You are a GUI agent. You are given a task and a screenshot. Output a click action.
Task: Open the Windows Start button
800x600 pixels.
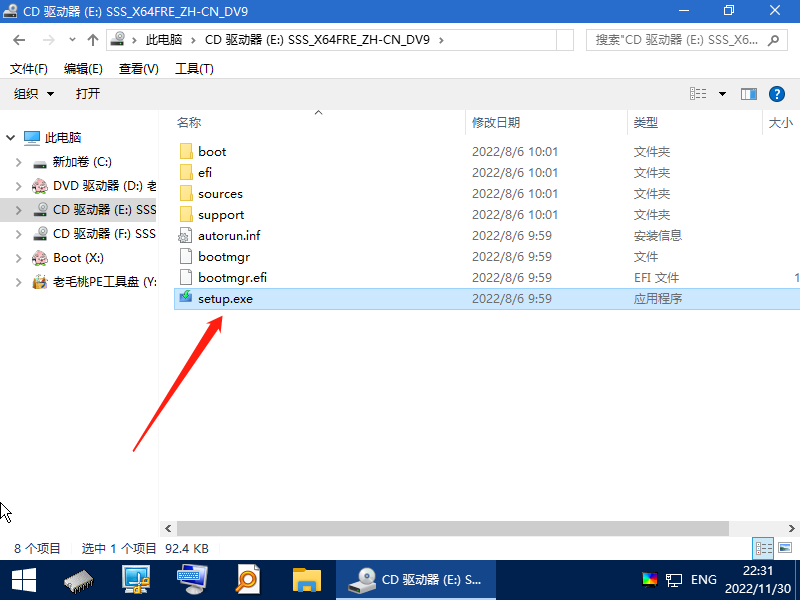tap(23, 580)
